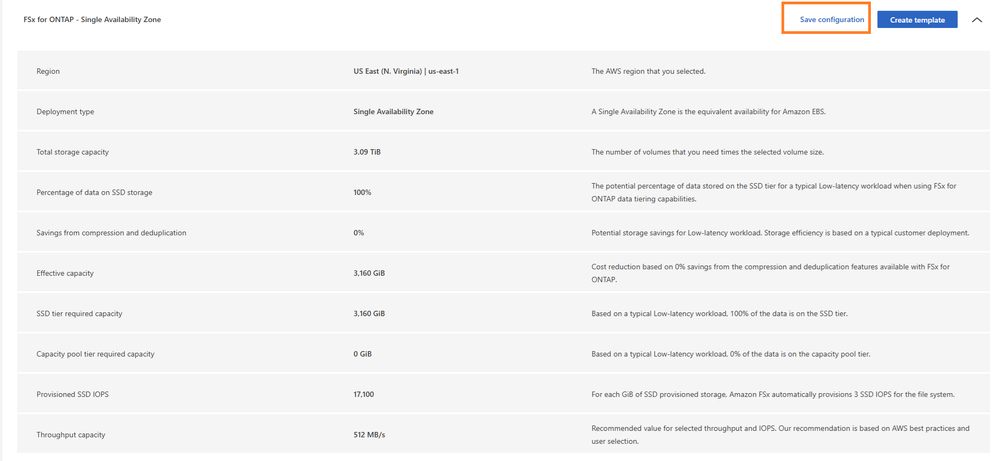Click the 100% SSD storage value
Image resolution: width=998 pixels, height=461 pixels.
pos(362,192)
